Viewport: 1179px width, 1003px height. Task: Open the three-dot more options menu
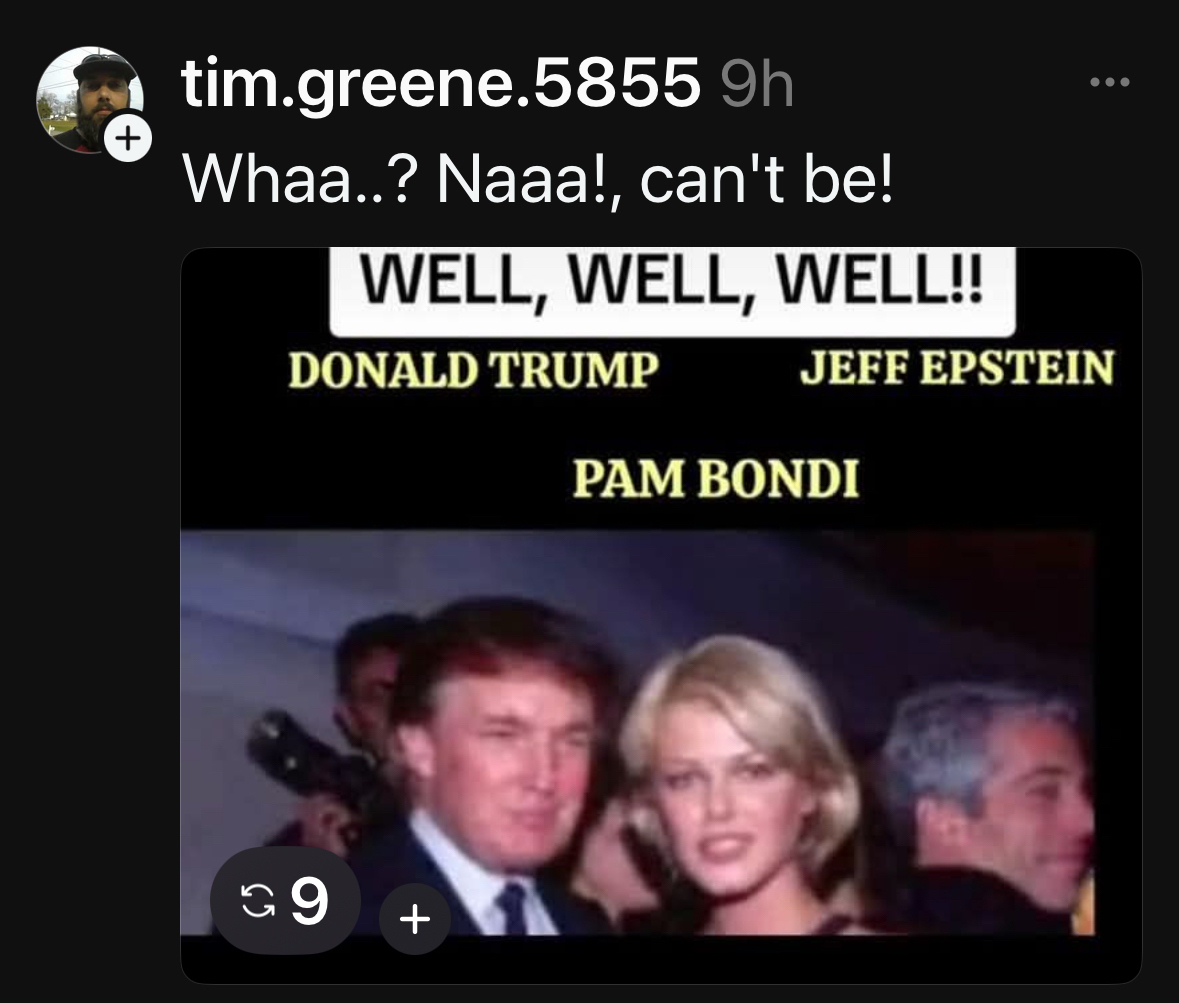tap(1110, 82)
